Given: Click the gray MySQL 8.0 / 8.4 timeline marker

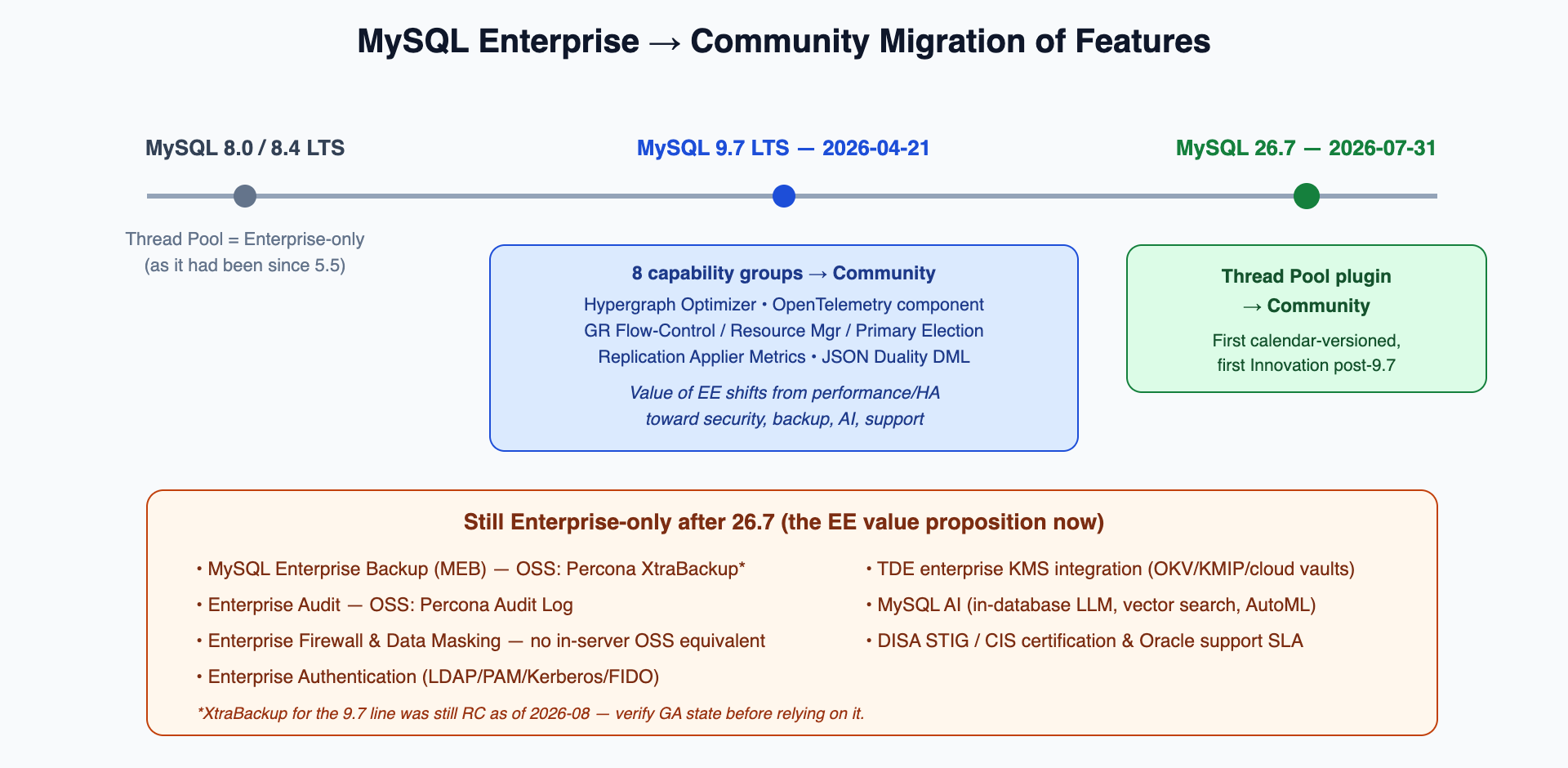Looking at the screenshot, I should tap(245, 196).
